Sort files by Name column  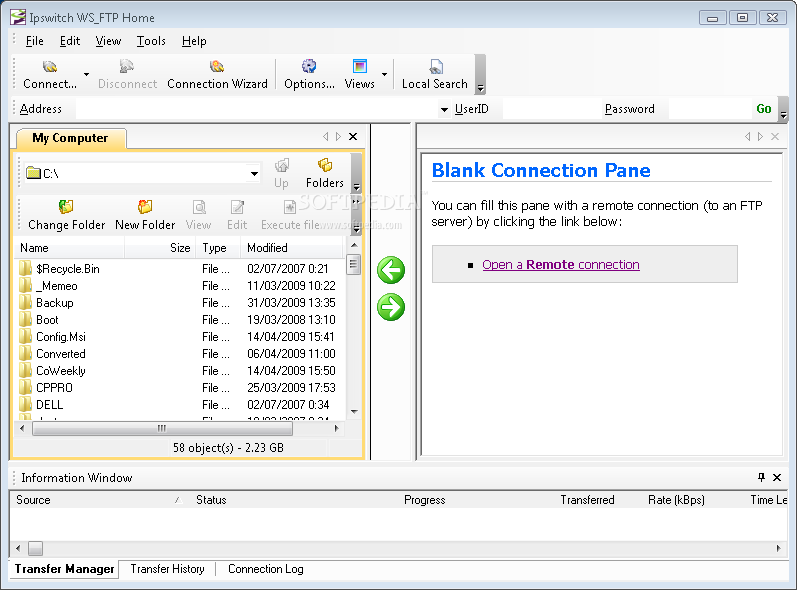[71, 248]
